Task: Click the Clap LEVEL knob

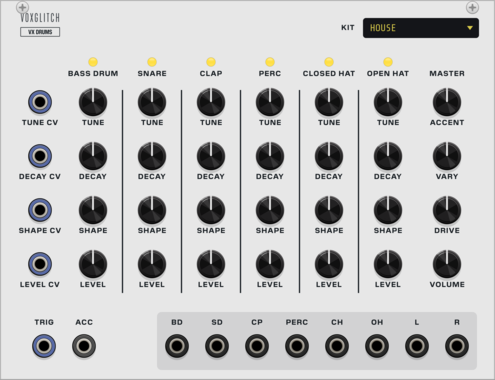Action: 211,264
